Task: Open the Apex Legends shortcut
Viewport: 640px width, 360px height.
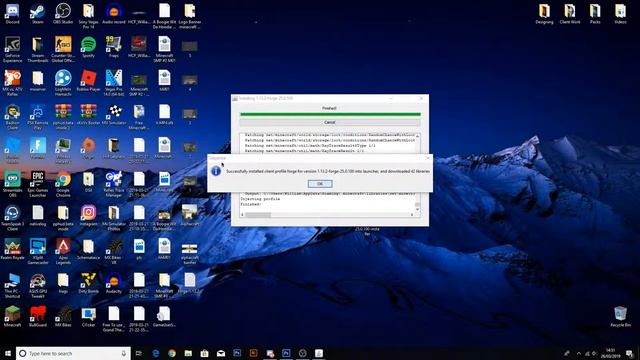Action: coord(63,251)
